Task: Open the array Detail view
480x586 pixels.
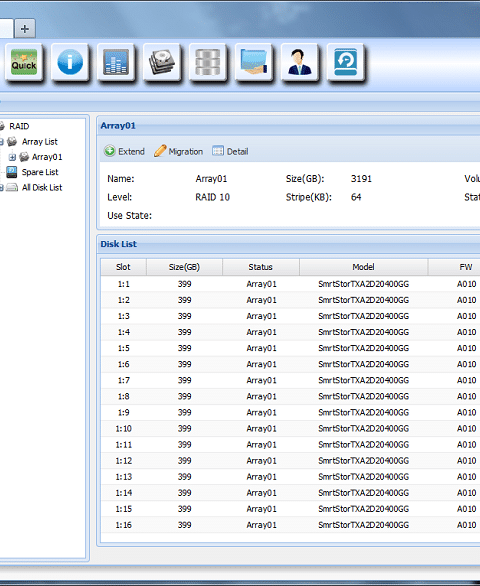Action: (230, 151)
